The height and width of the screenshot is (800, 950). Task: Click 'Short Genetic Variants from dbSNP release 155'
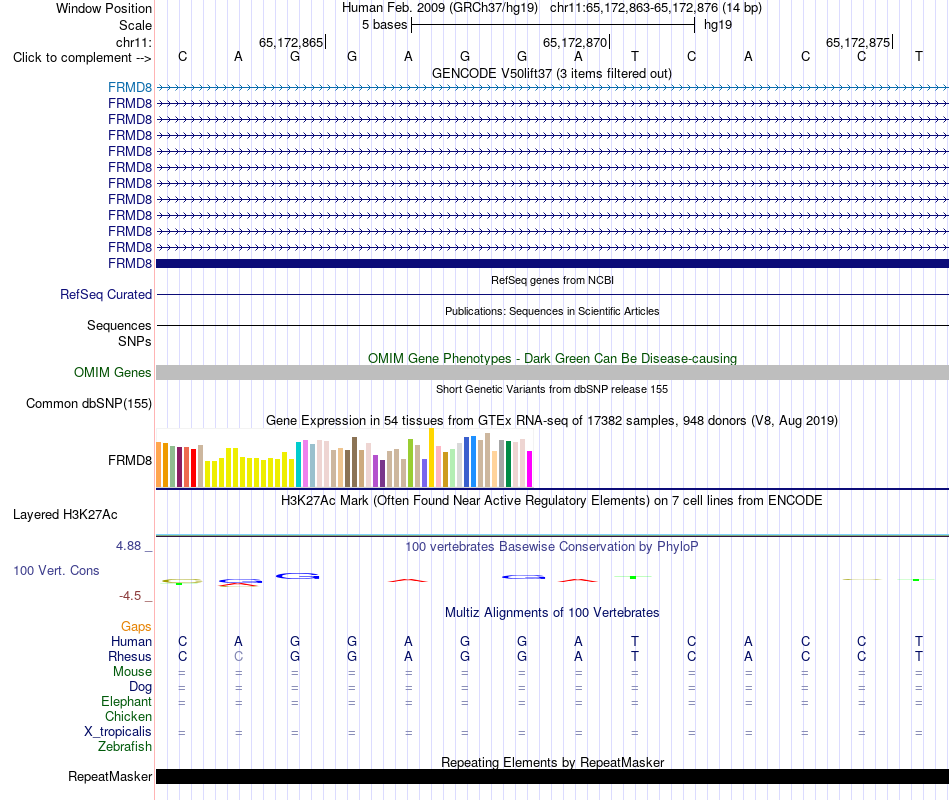[552, 389]
